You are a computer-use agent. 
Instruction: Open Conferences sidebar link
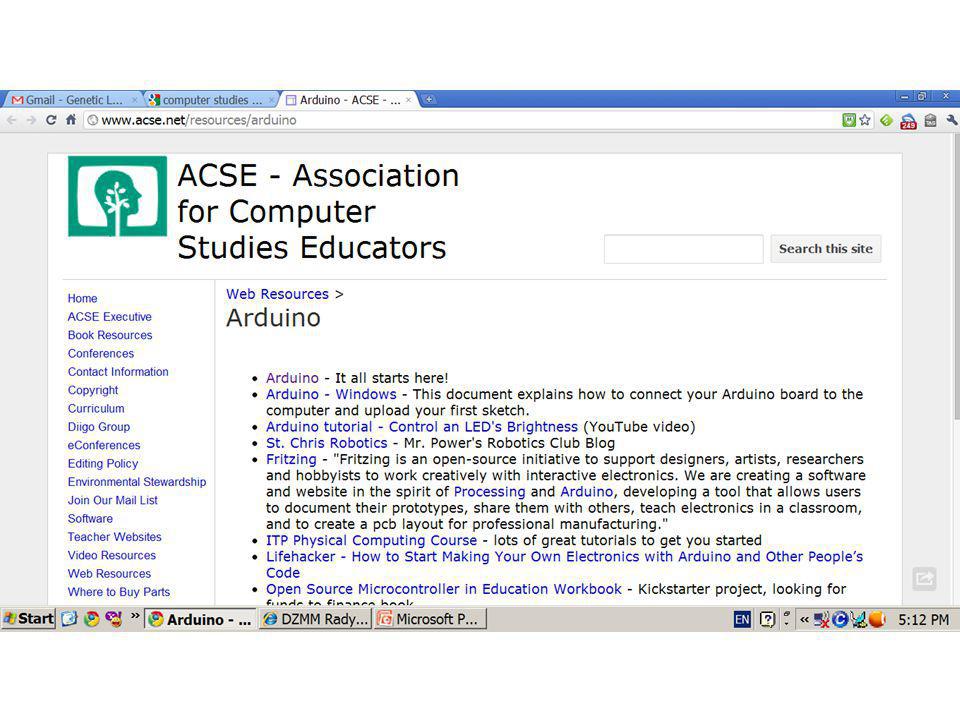(x=100, y=353)
